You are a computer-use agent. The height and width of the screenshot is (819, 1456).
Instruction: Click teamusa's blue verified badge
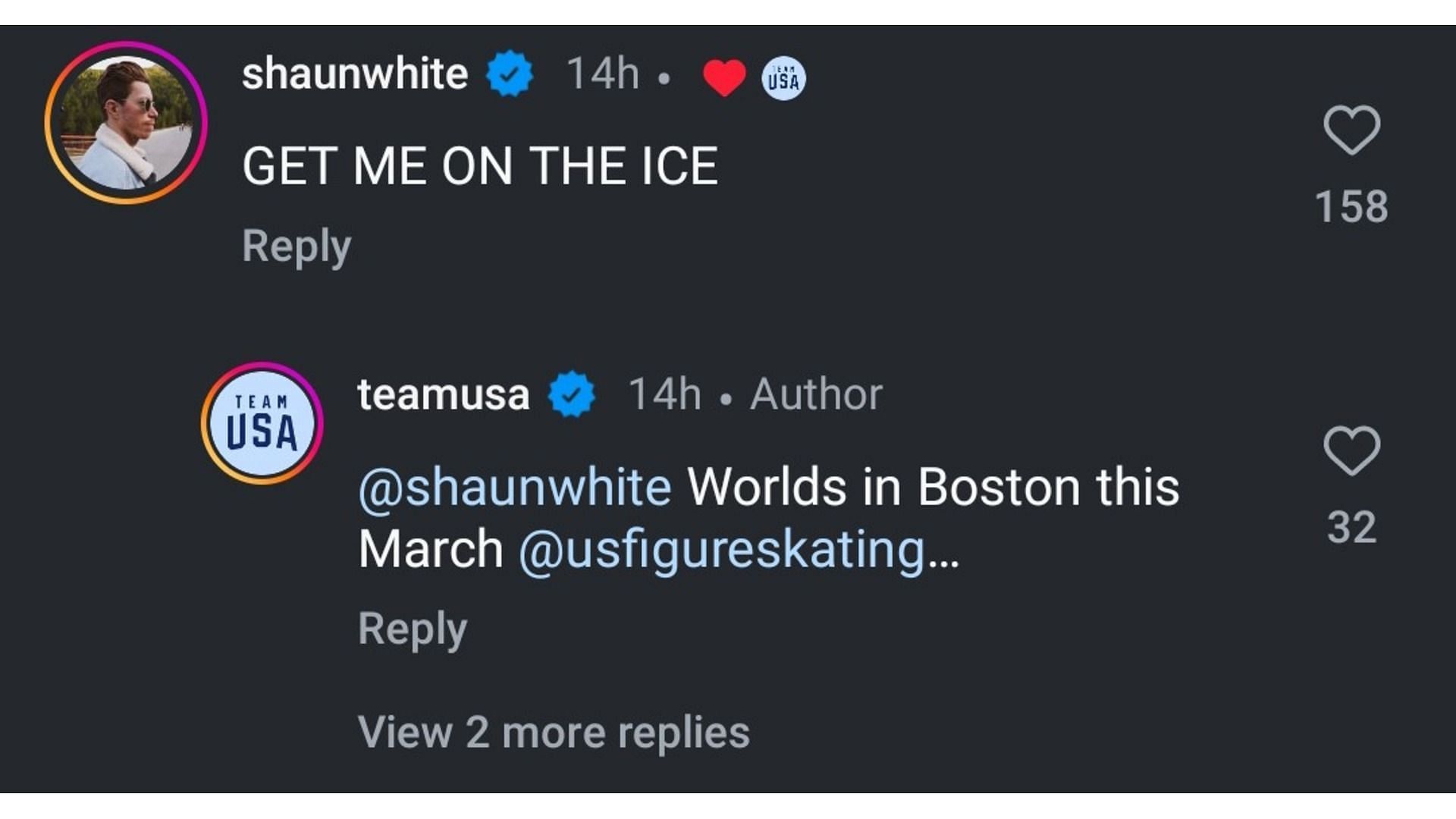tap(572, 394)
